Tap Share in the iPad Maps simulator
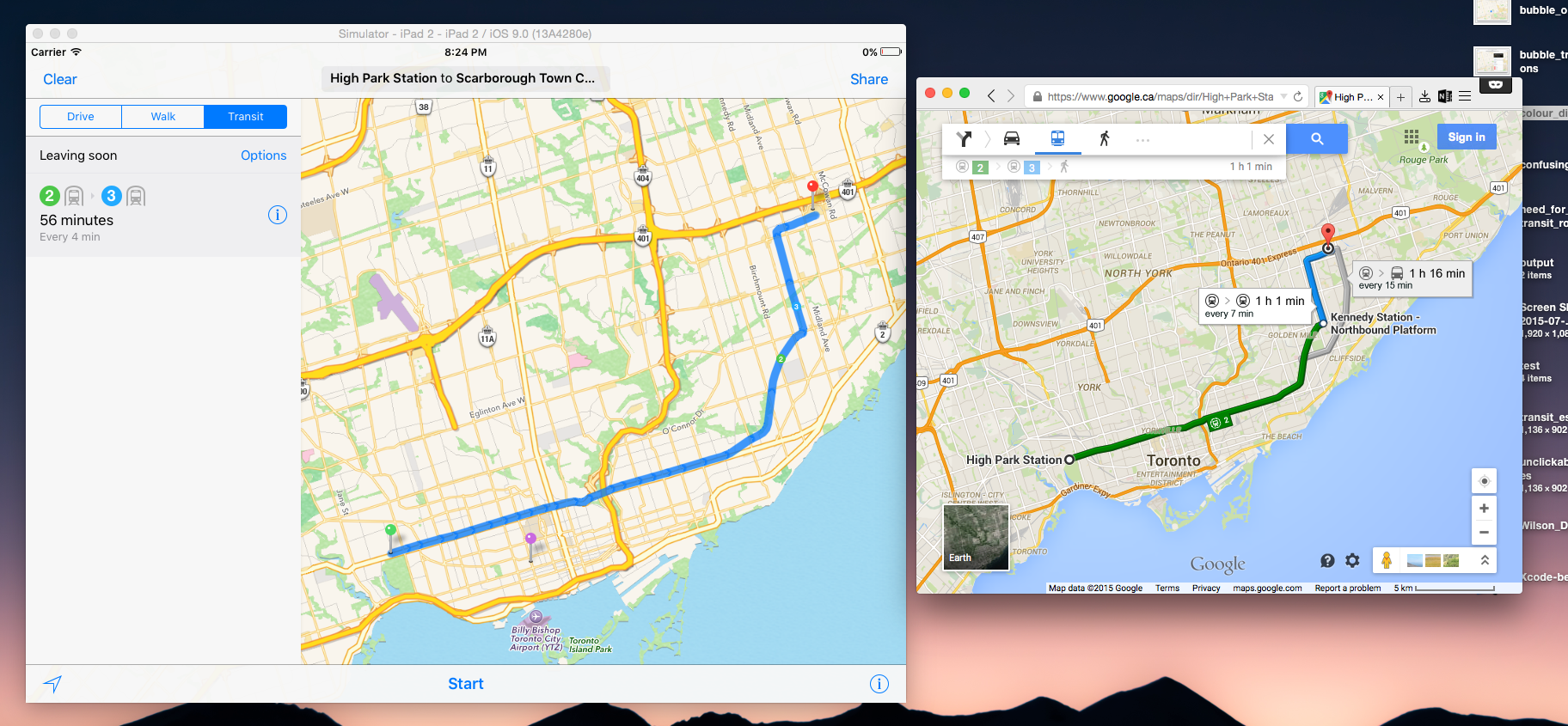This screenshot has height=726, width=1568. pyautogui.click(x=869, y=79)
